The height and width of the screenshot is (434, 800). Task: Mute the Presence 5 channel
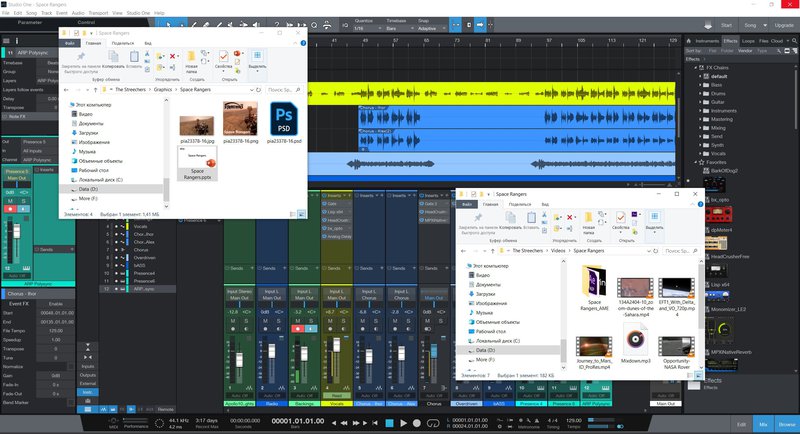pos(9,201)
